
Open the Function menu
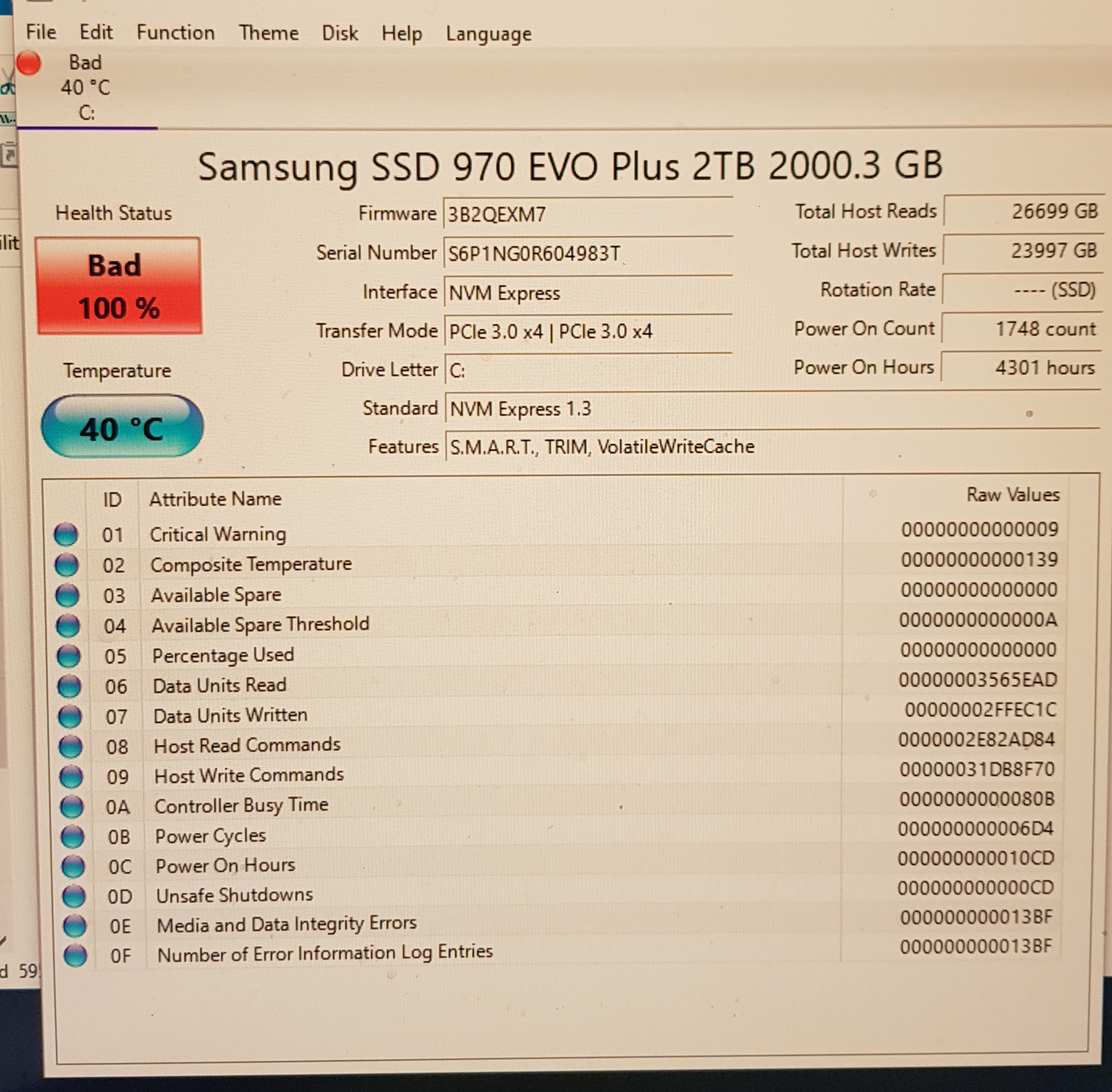176,33
